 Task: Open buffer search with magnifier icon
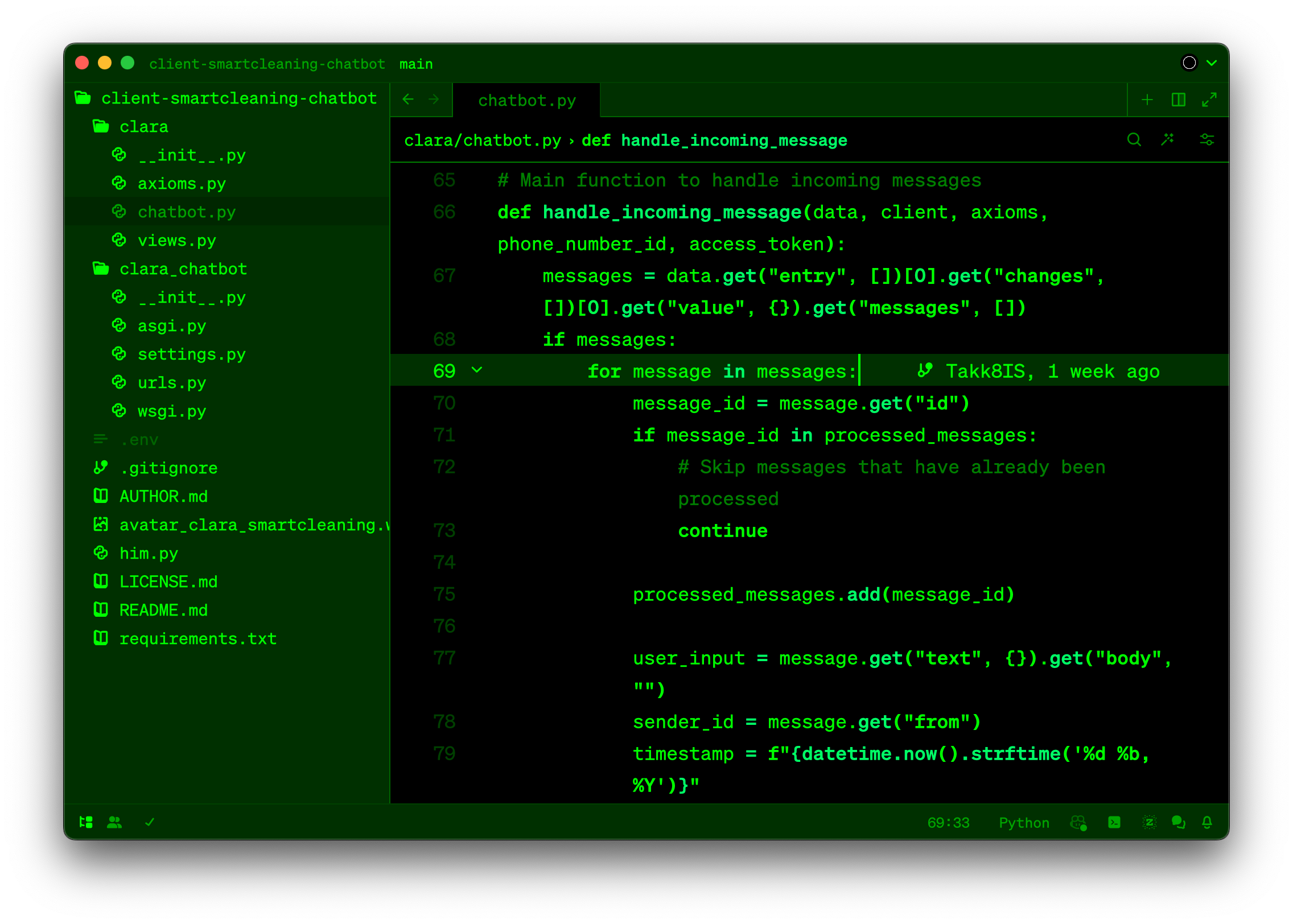pos(1134,140)
